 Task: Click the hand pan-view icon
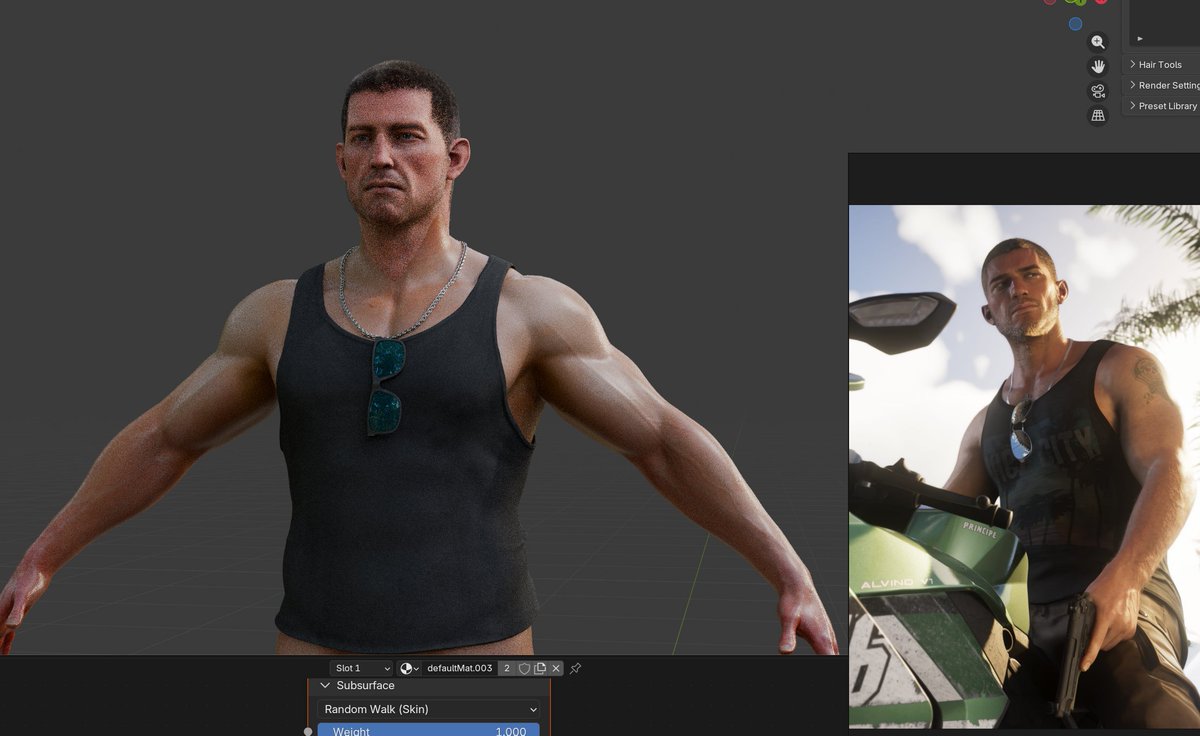pos(1098,66)
